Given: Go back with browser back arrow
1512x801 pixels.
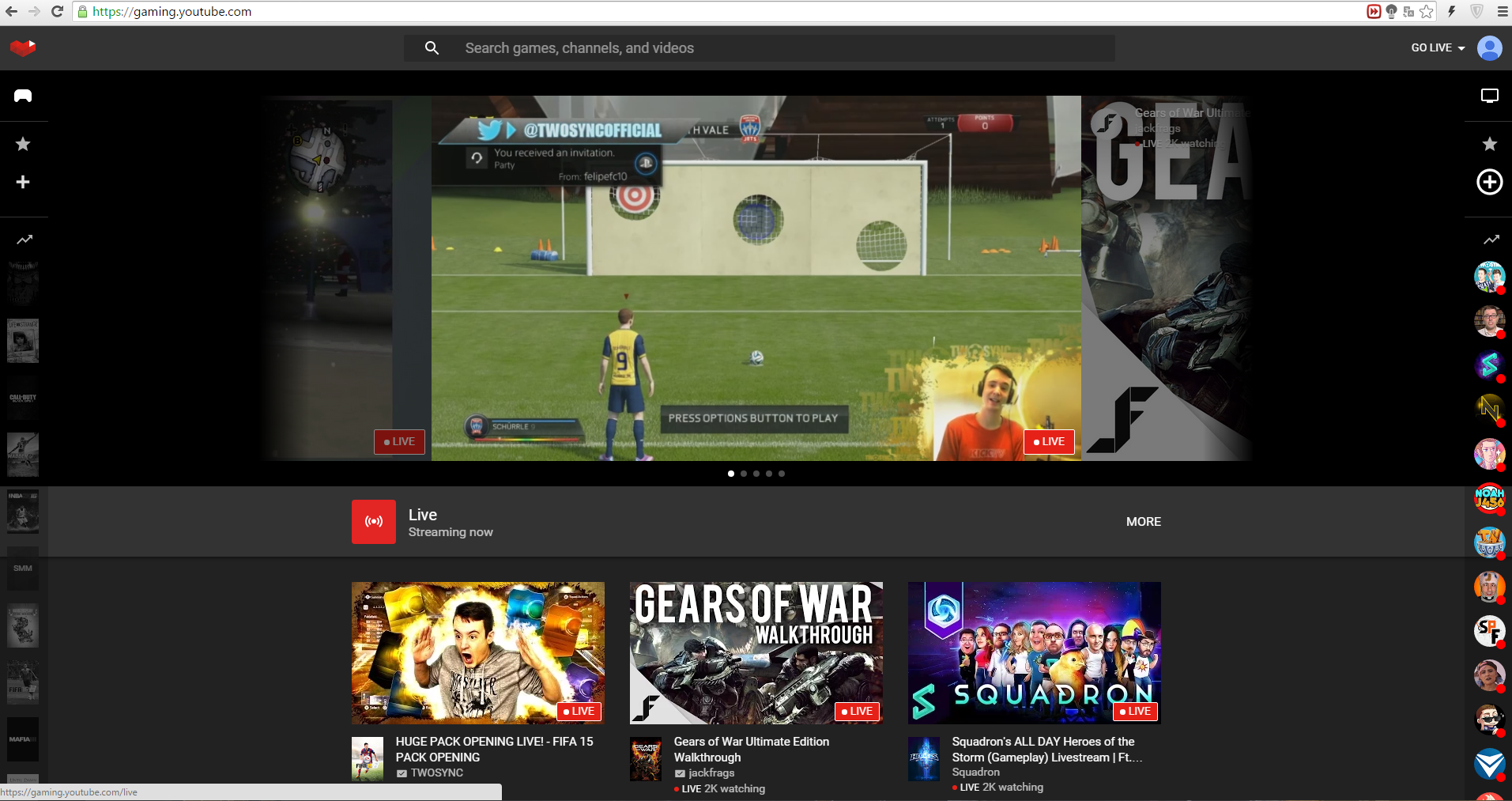Looking at the screenshot, I should click(x=11, y=12).
